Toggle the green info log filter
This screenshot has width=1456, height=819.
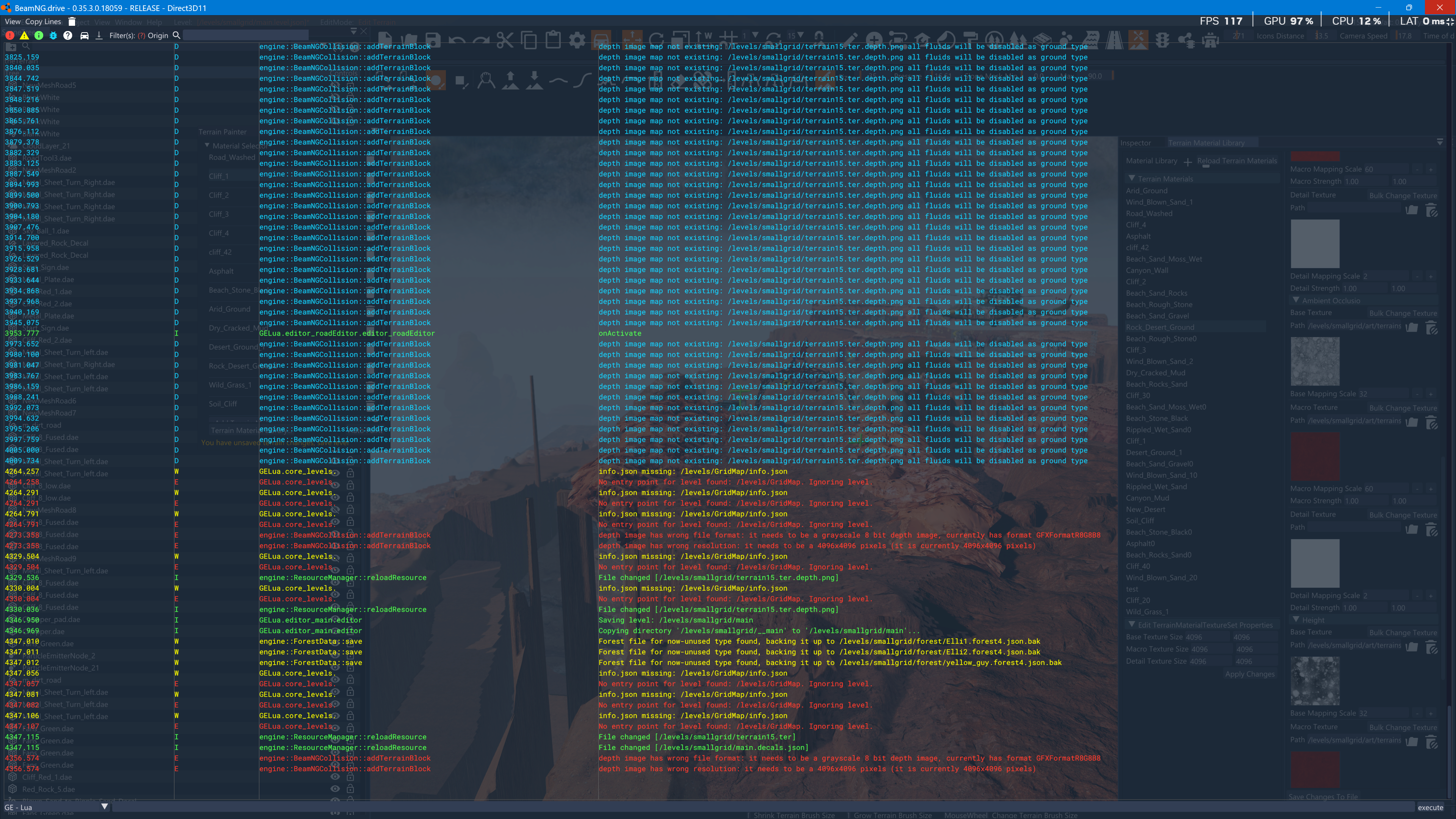[38, 35]
